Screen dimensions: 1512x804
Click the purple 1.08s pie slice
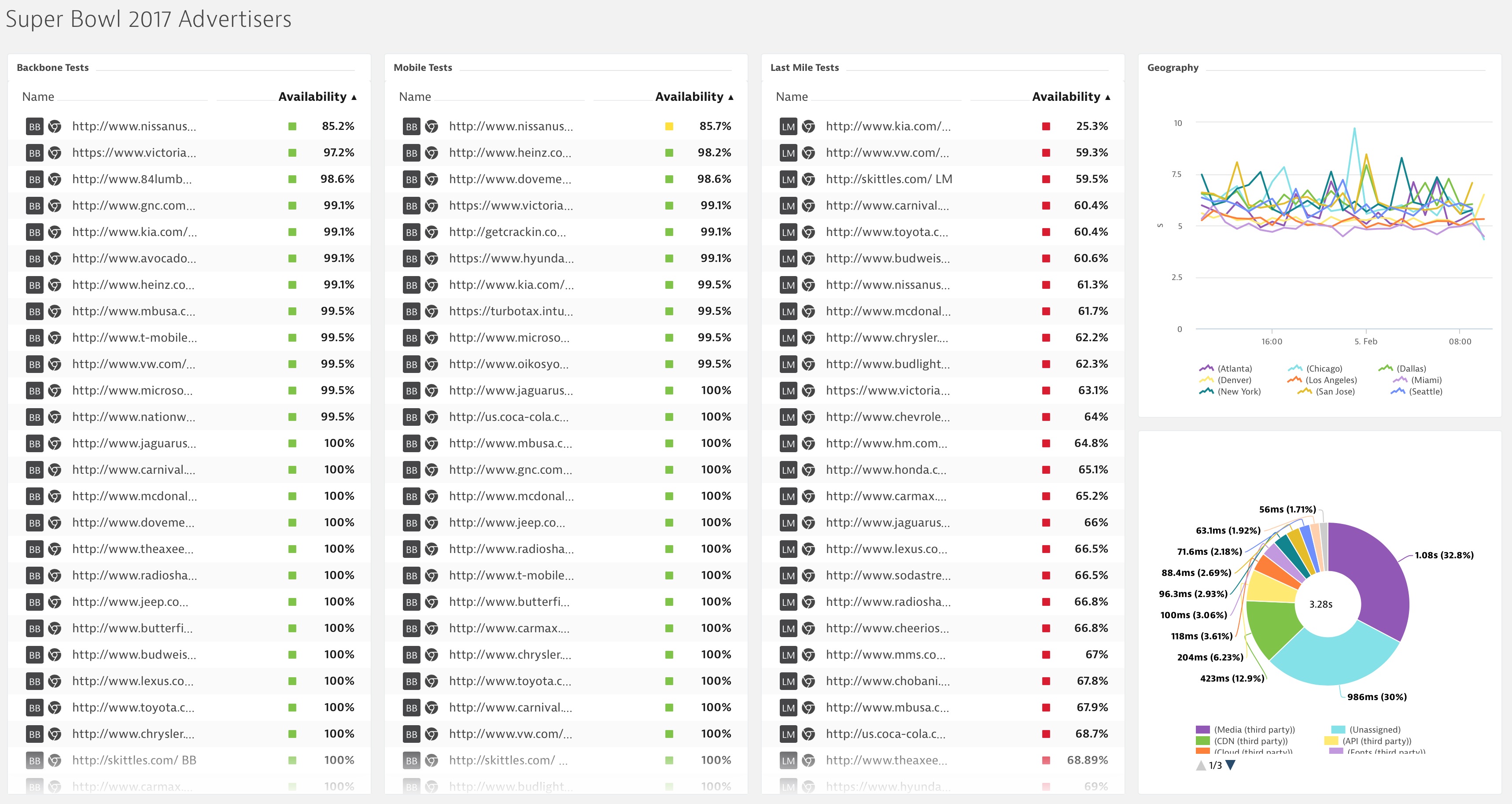(1376, 575)
